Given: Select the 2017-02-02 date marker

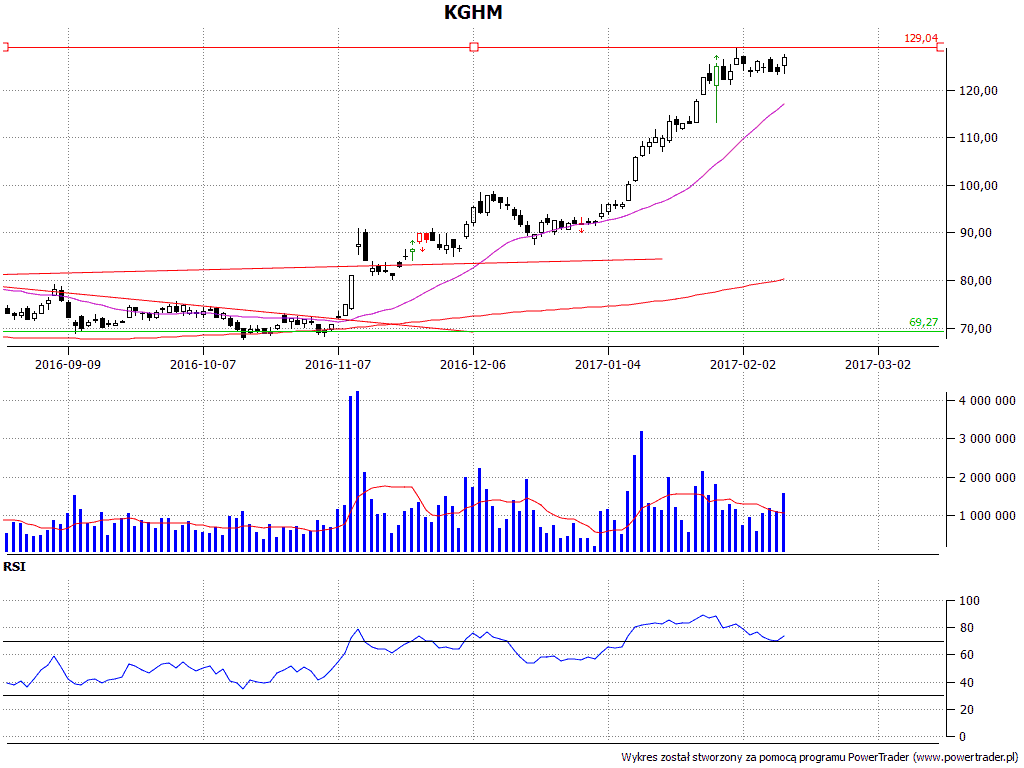Looking at the screenshot, I should pos(743,365).
